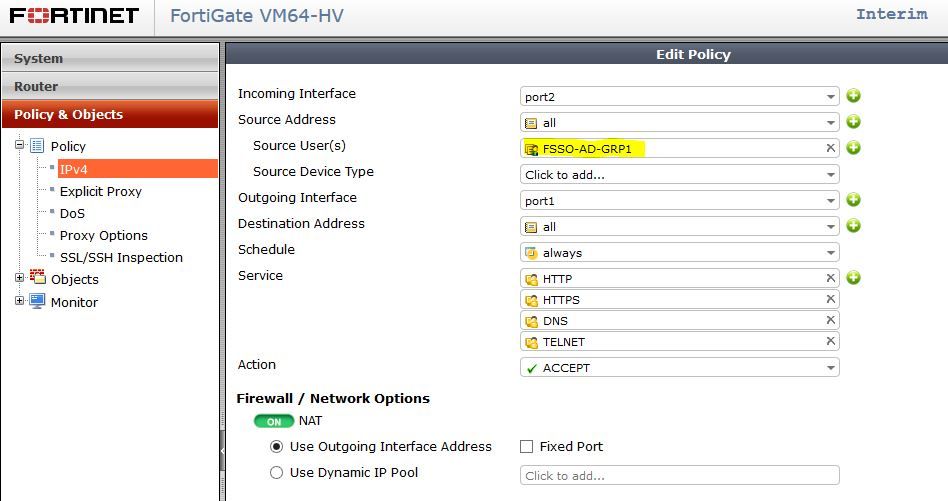Image resolution: width=948 pixels, height=501 pixels.
Task: Delete the TELNET service entry
Action: 830,341
